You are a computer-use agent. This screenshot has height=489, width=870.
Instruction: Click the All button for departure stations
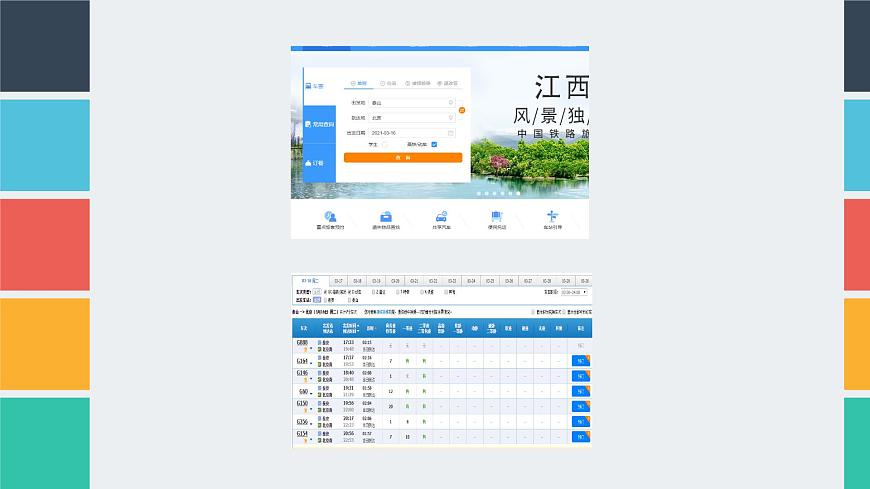pyautogui.click(x=317, y=300)
